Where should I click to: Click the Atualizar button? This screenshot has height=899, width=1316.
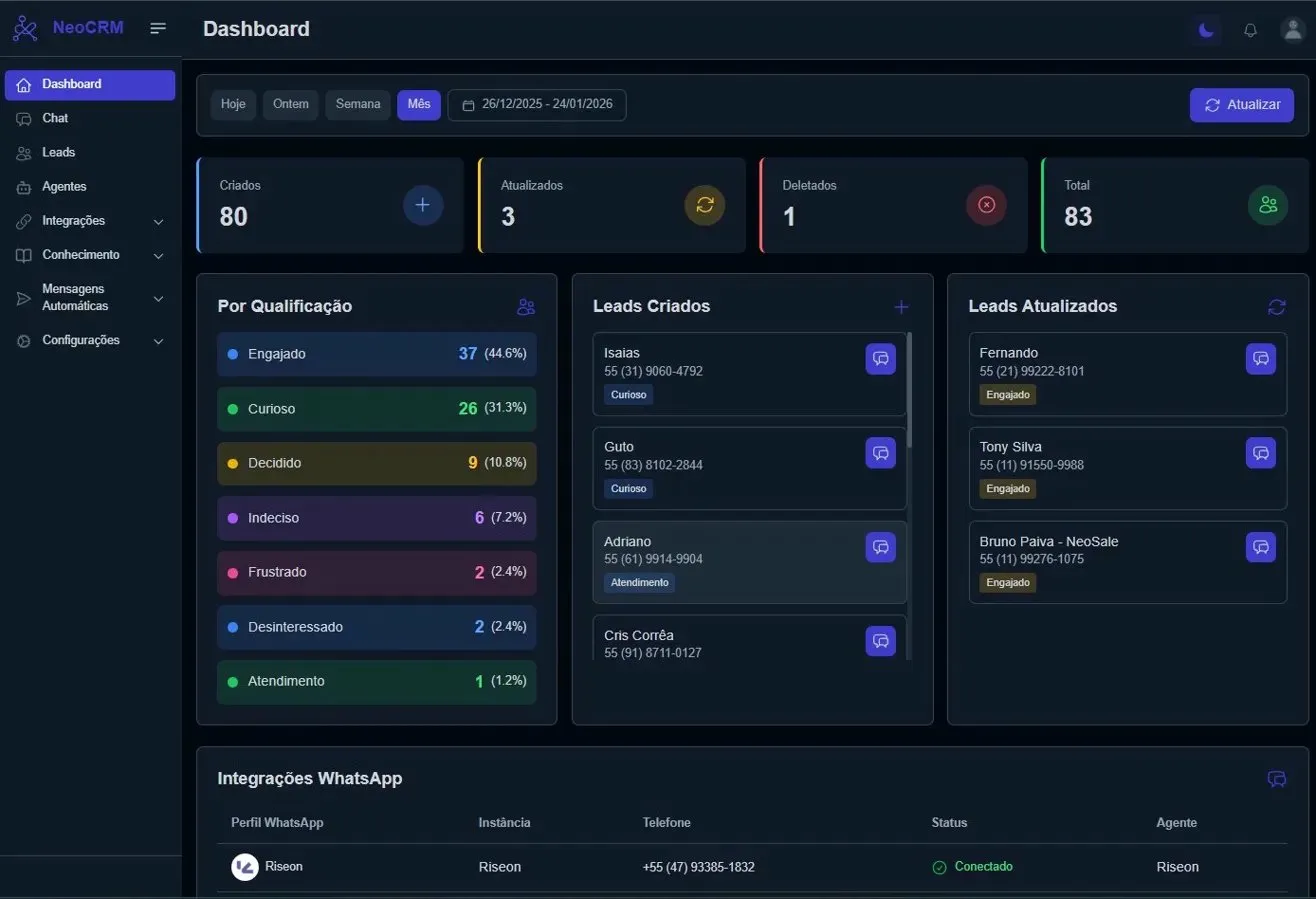click(x=1242, y=104)
